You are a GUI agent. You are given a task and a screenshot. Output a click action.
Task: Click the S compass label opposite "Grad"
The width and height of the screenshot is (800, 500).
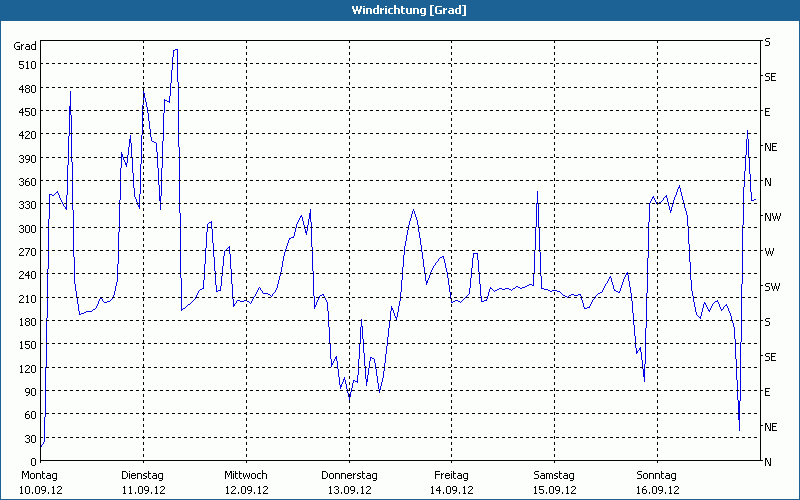(x=767, y=42)
